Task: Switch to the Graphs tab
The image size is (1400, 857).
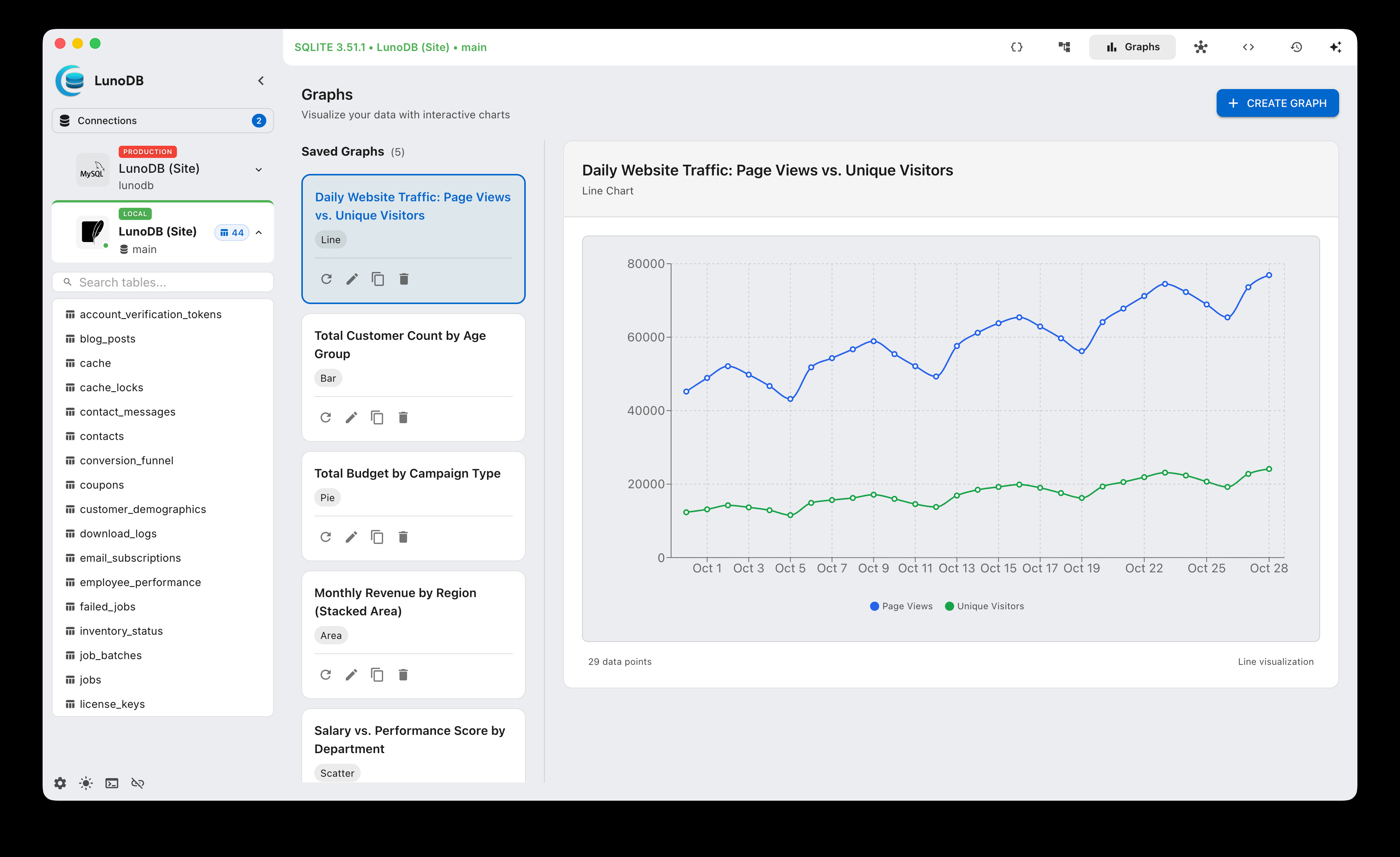Action: pyautogui.click(x=1132, y=47)
